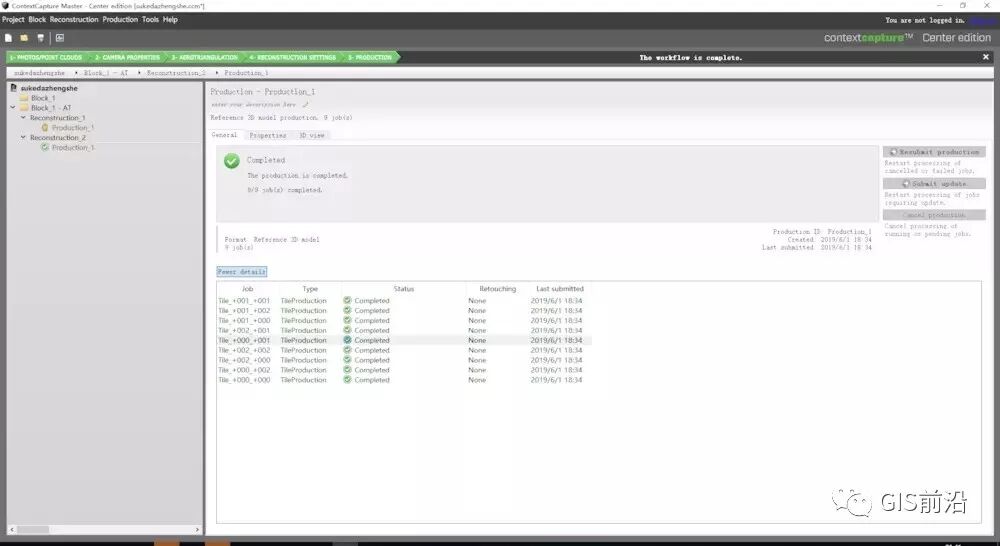Click the Cancel production button
The width and height of the screenshot is (1000, 546).
click(x=934, y=215)
